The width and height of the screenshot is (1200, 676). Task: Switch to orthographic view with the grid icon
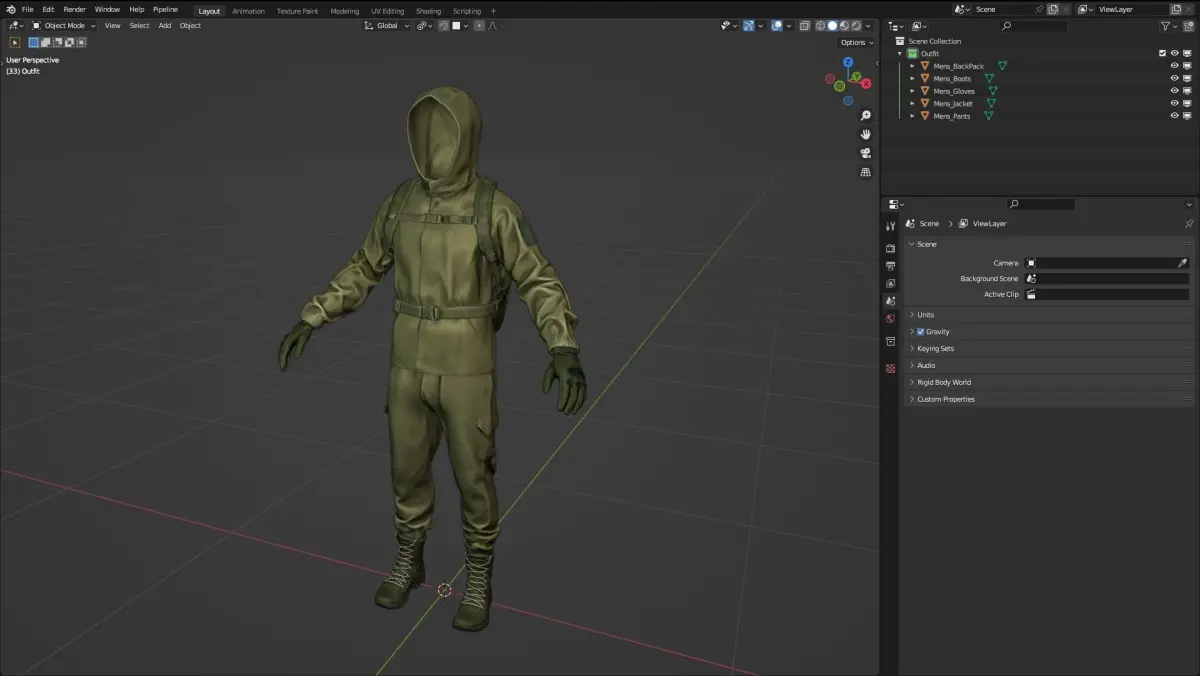click(x=865, y=172)
